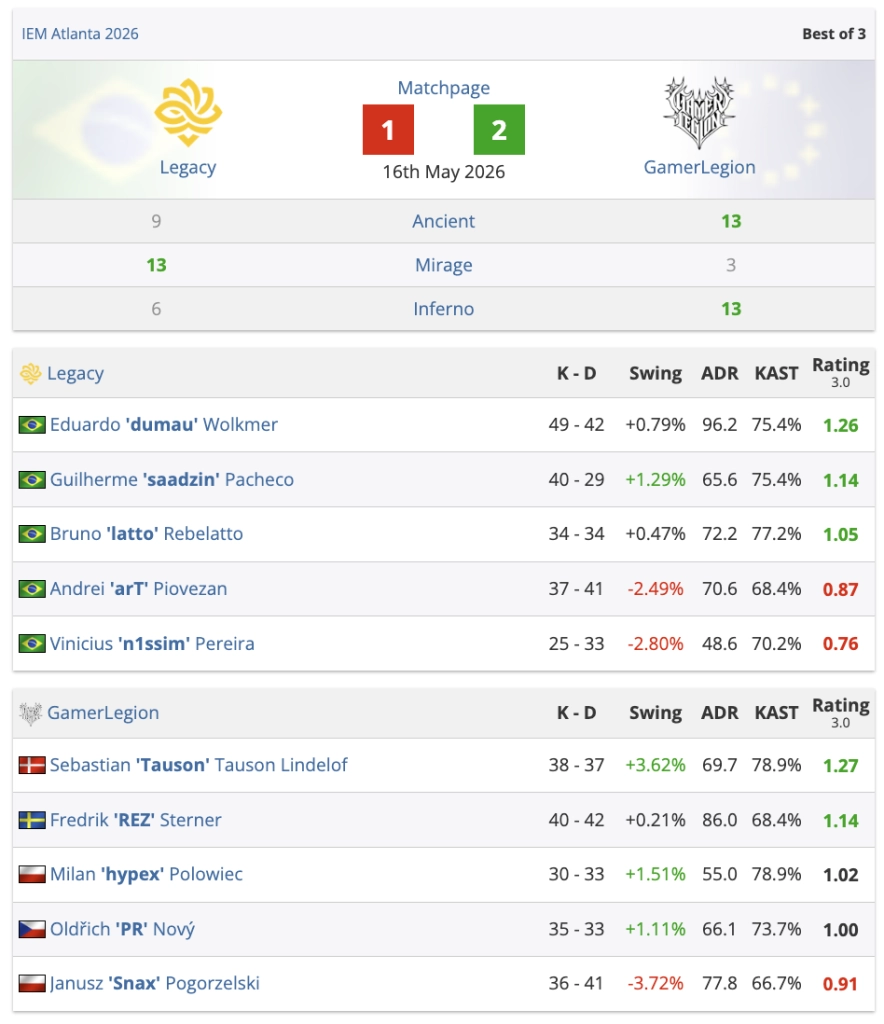Screen dimensions: 884x1024
Task: Click the red score box showing 1
Action: [x=388, y=129]
